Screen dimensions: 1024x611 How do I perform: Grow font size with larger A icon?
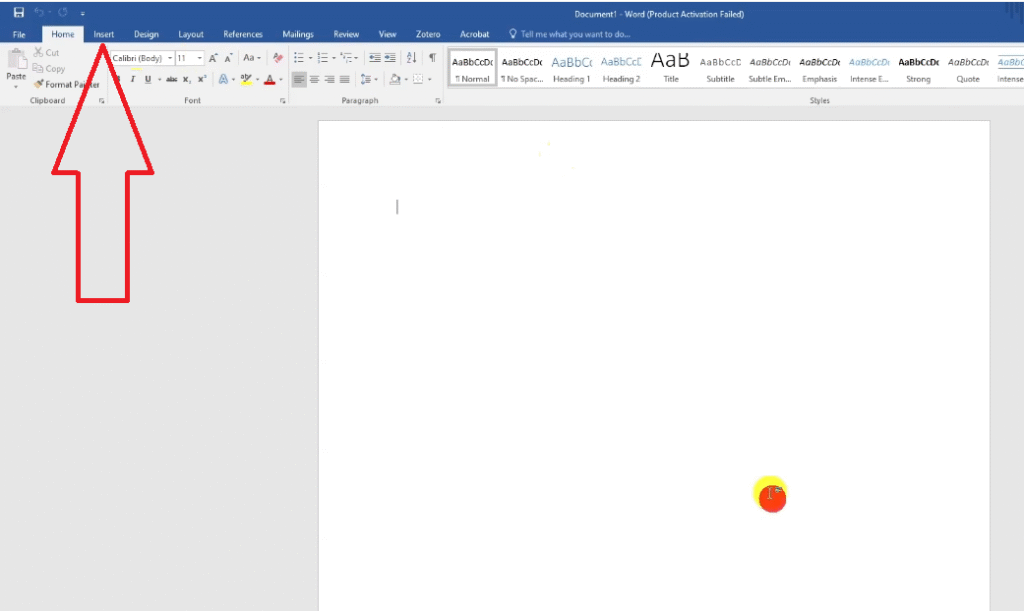coord(213,58)
